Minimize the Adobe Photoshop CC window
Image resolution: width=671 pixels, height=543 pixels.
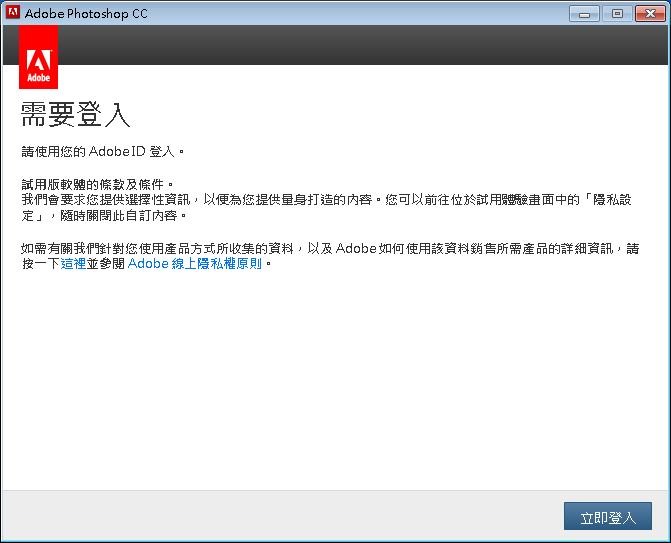pos(584,14)
